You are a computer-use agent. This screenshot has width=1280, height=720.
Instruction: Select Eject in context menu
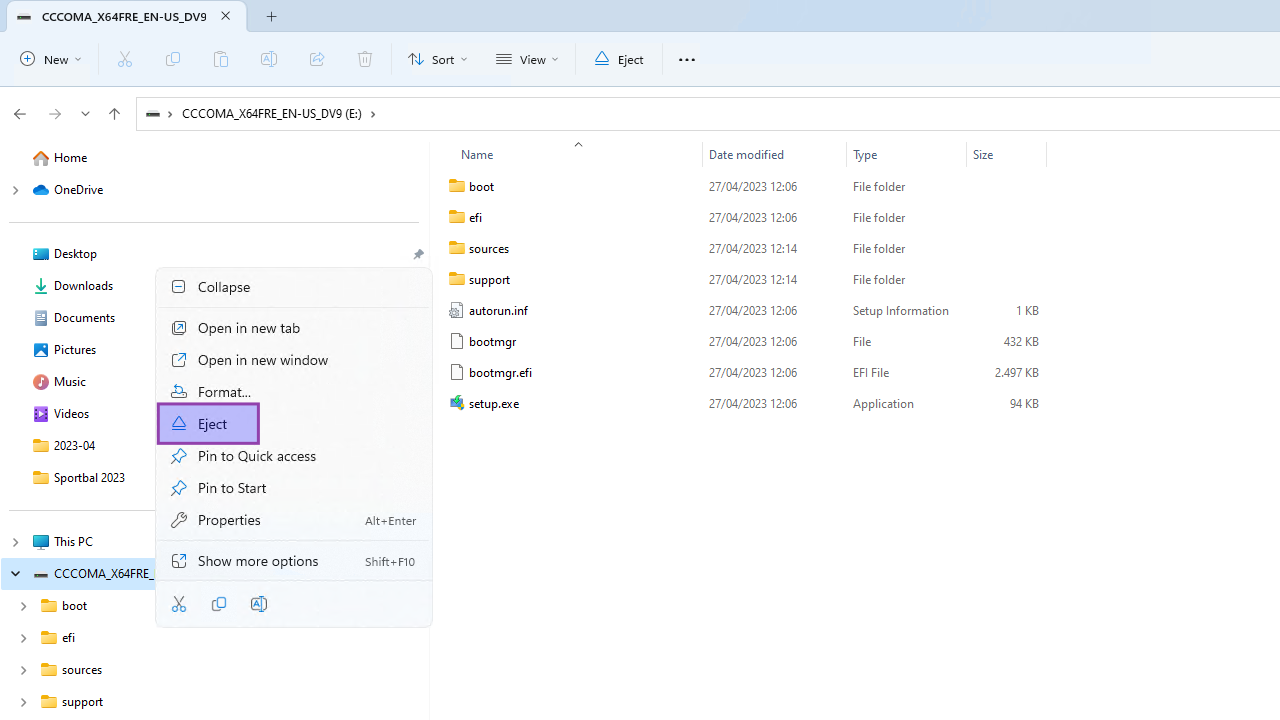click(x=208, y=424)
